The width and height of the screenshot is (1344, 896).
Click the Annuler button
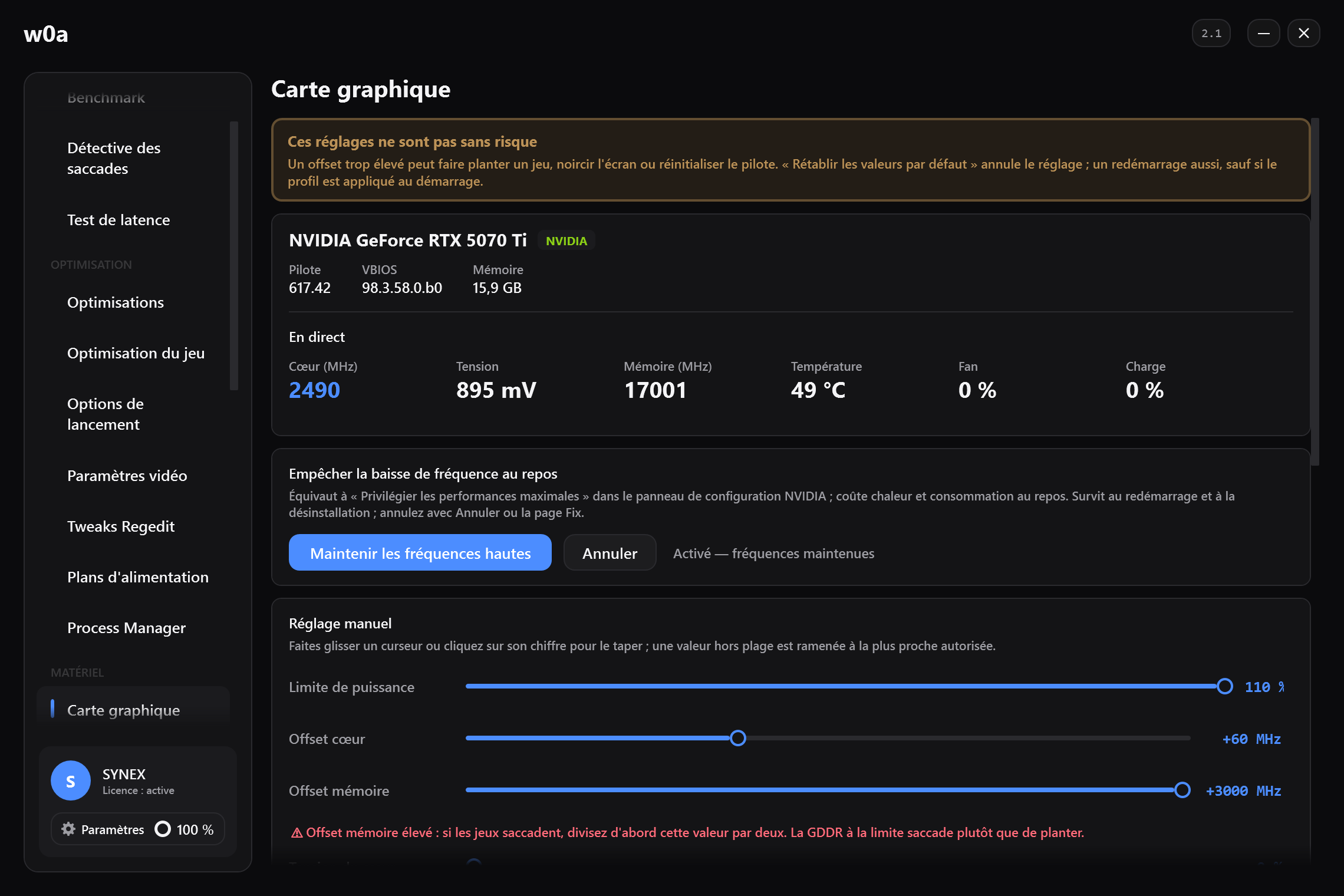coord(610,552)
